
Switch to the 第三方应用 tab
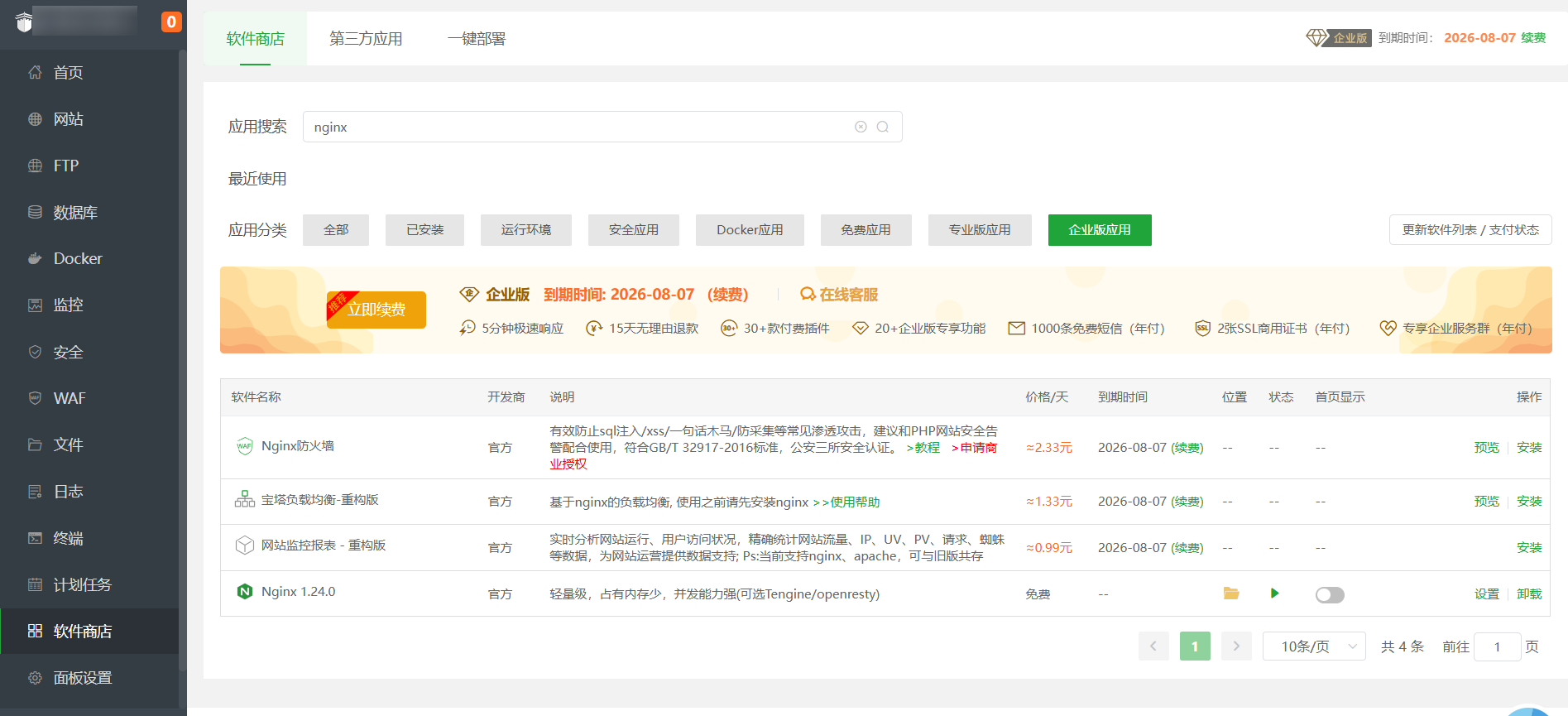[x=366, y=39]
